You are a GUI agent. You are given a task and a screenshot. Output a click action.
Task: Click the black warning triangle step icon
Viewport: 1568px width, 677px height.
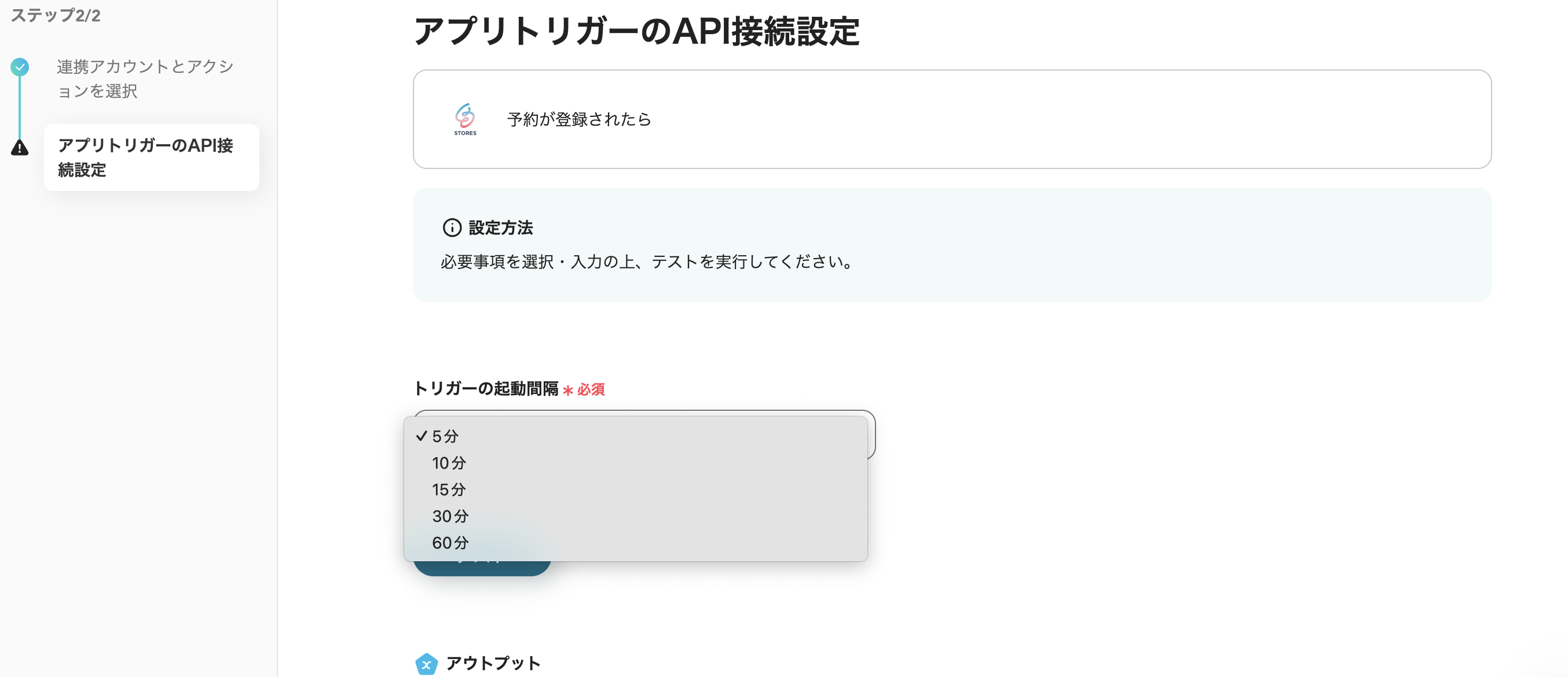(x=20, y=148)
